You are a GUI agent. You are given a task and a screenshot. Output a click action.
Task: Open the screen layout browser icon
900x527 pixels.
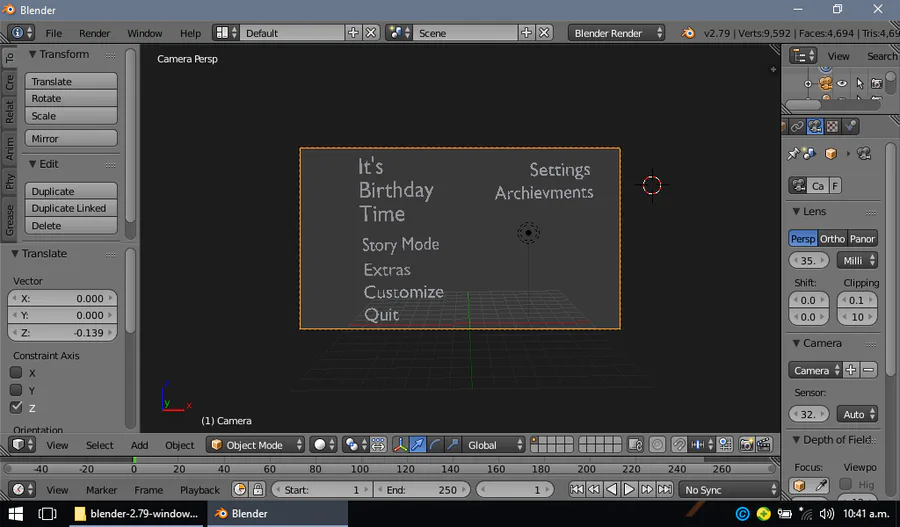click(226, 33)
